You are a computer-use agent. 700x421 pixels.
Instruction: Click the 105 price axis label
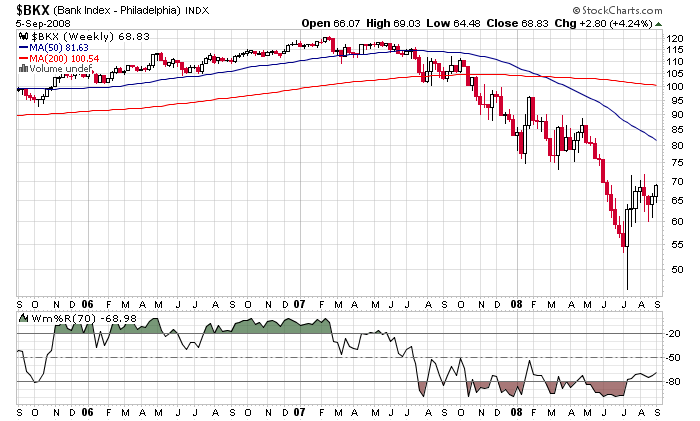pyautogui.click(x=675, y=74)
